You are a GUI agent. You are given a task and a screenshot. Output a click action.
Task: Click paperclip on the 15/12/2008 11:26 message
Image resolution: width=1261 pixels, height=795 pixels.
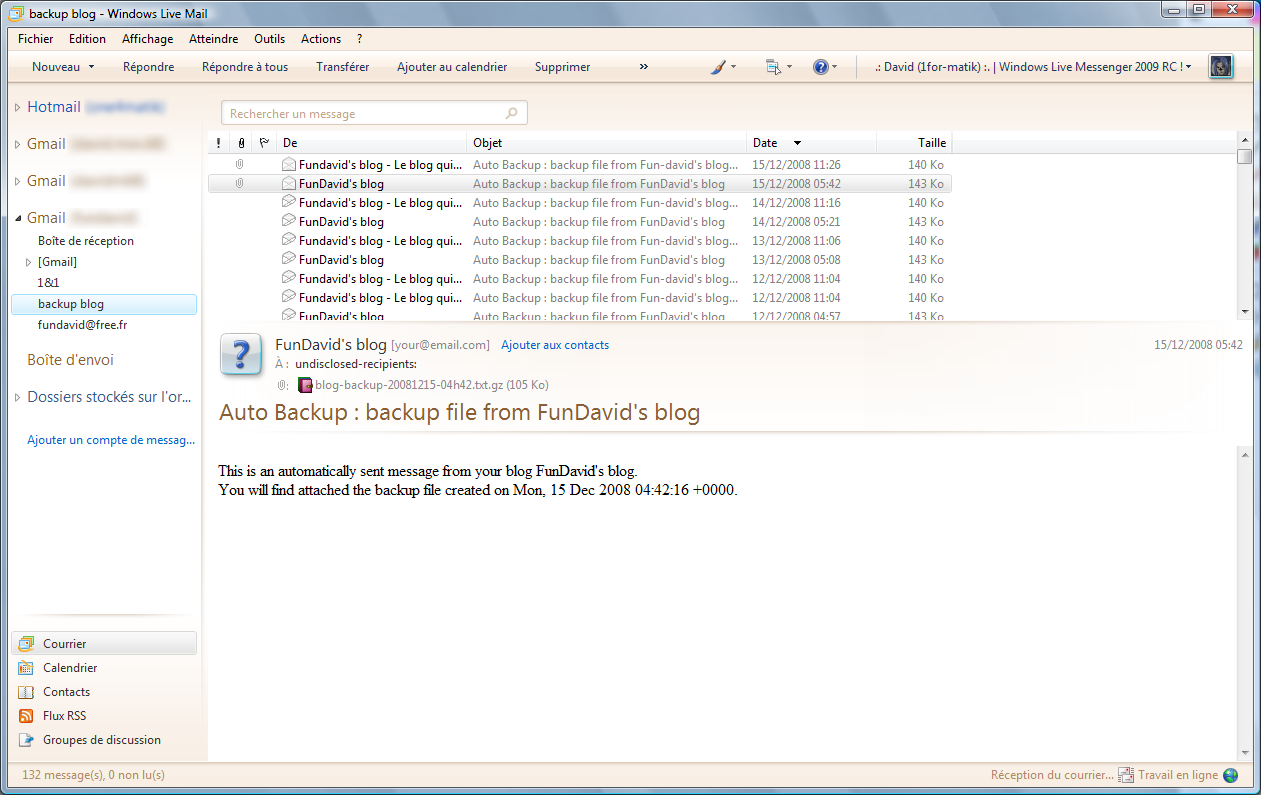coord(240,165)
